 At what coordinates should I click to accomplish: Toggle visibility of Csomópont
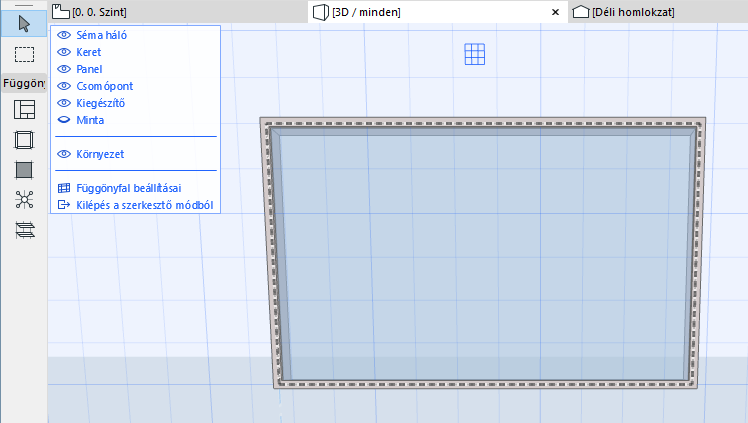pyautogui.click(x=64, y=86)
